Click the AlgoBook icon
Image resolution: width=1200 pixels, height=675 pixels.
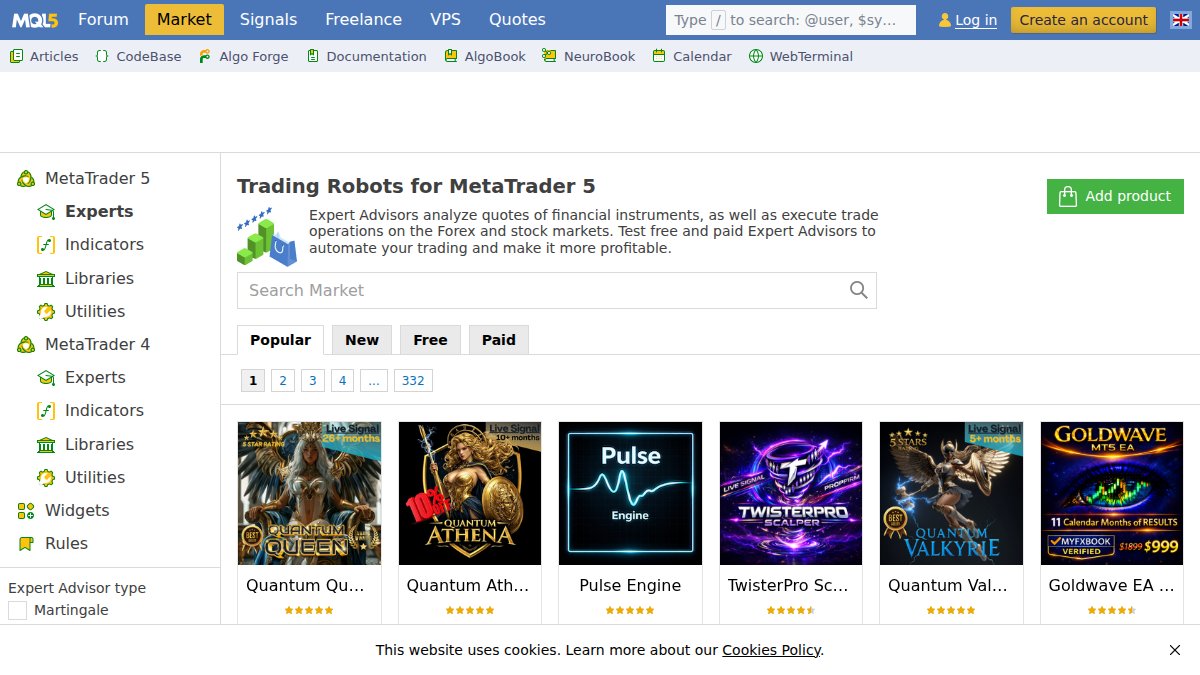(451, 57)
